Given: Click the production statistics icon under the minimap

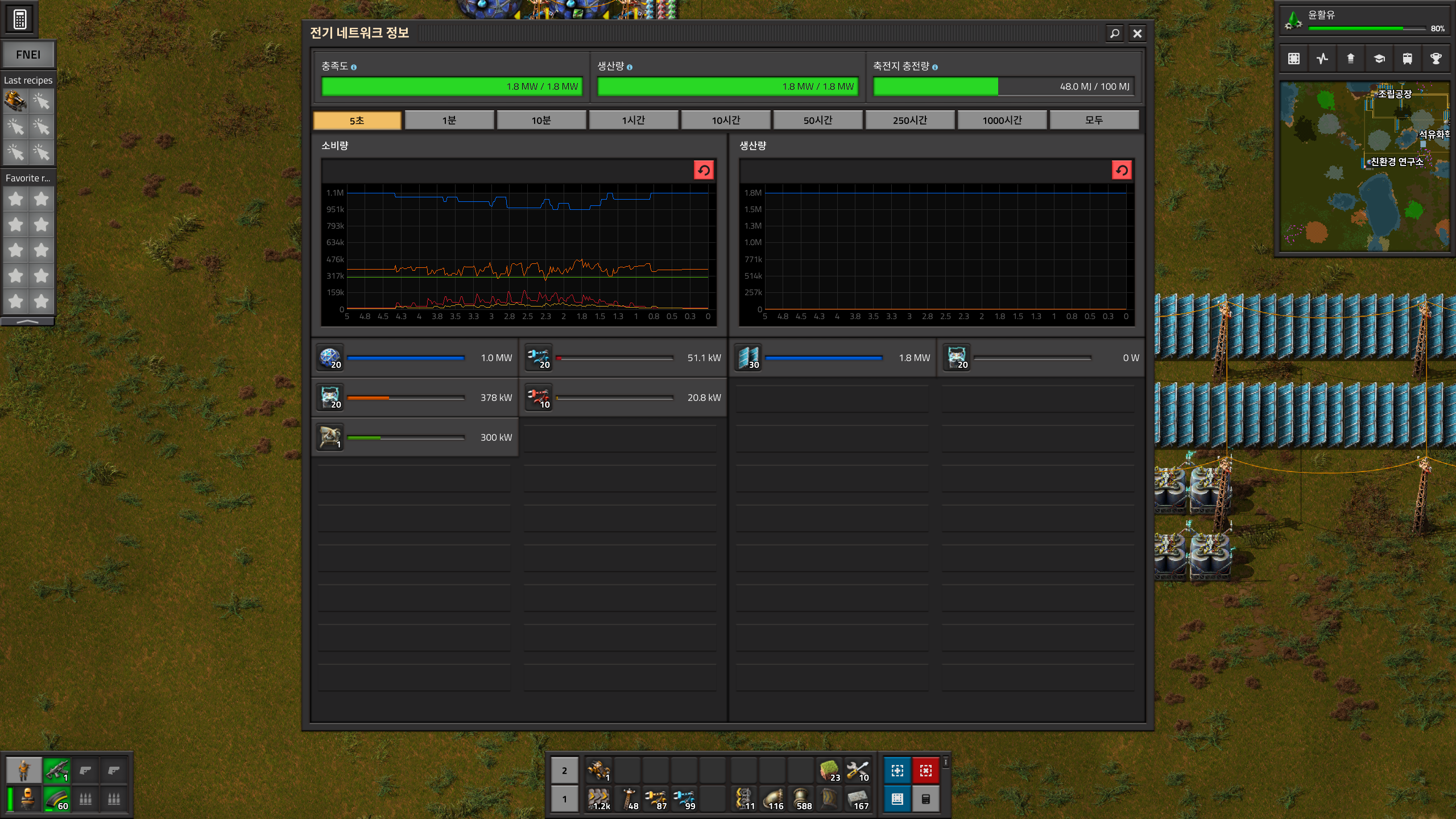Looking at the screenshot, I should [1322, 59].
